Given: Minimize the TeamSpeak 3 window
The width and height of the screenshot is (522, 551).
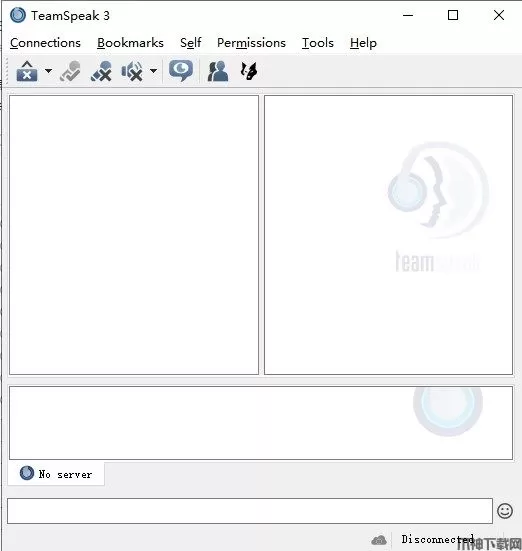Looking at the screenshot, I should click(x=408, y=15).
